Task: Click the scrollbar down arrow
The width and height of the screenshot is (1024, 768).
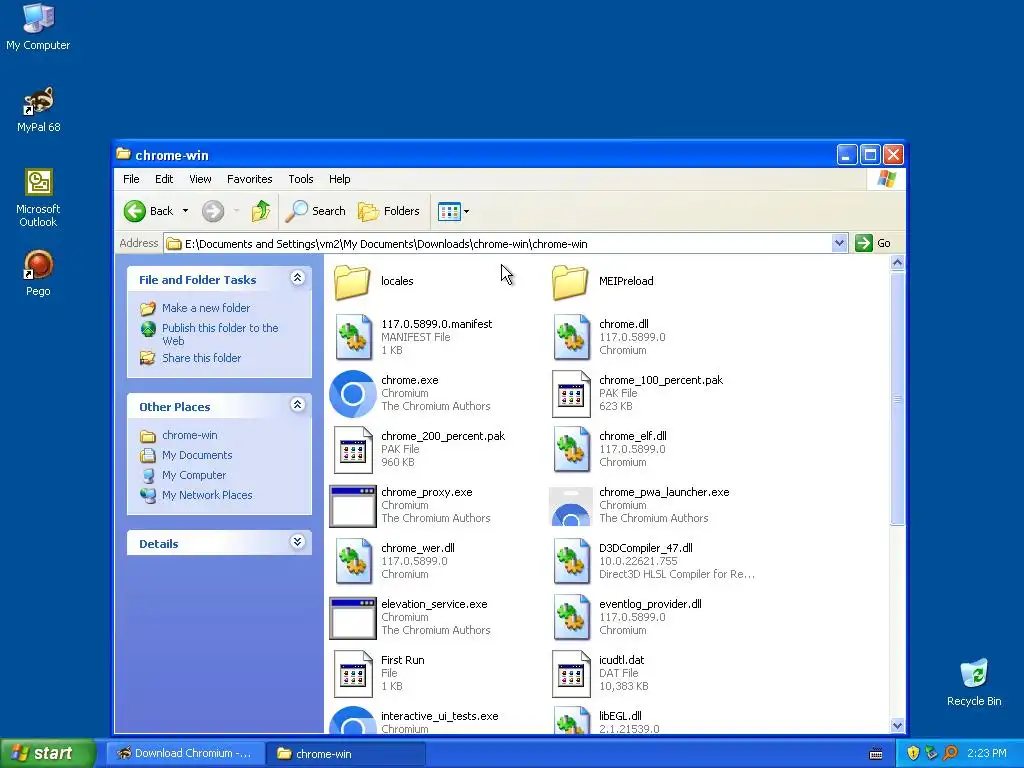Action: point(897,726)
